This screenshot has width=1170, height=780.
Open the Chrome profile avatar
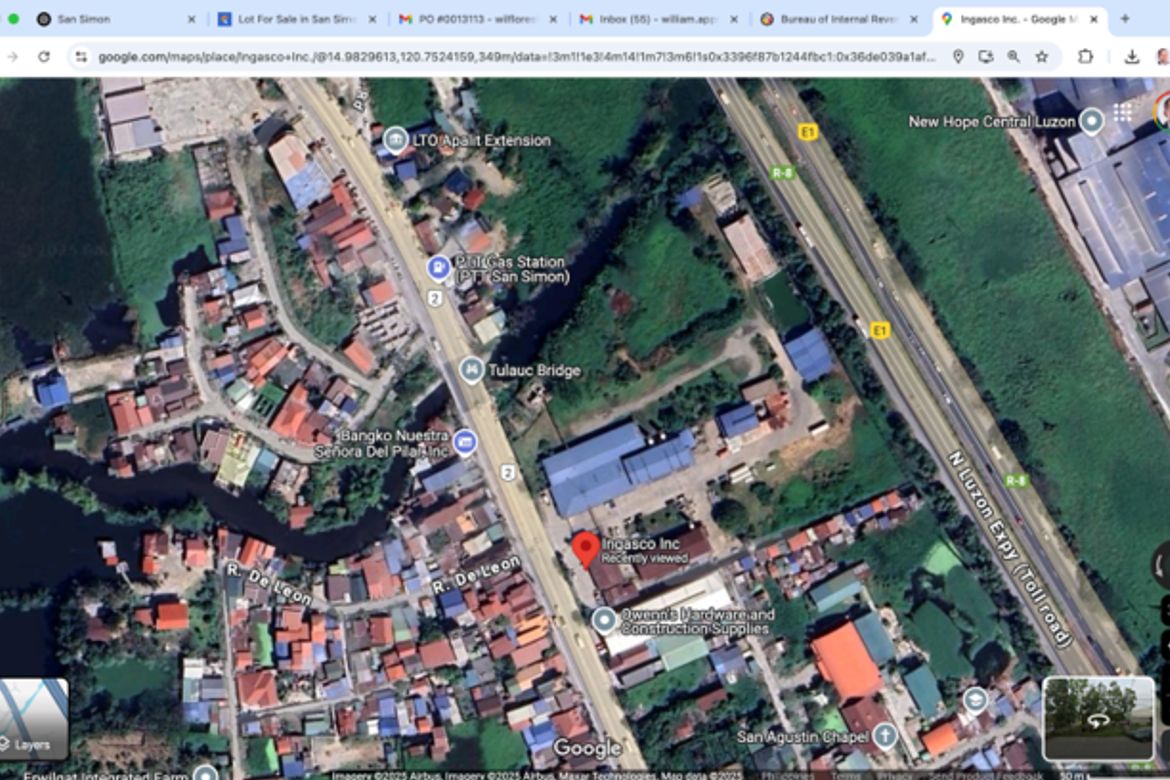tap(1163, 57)
